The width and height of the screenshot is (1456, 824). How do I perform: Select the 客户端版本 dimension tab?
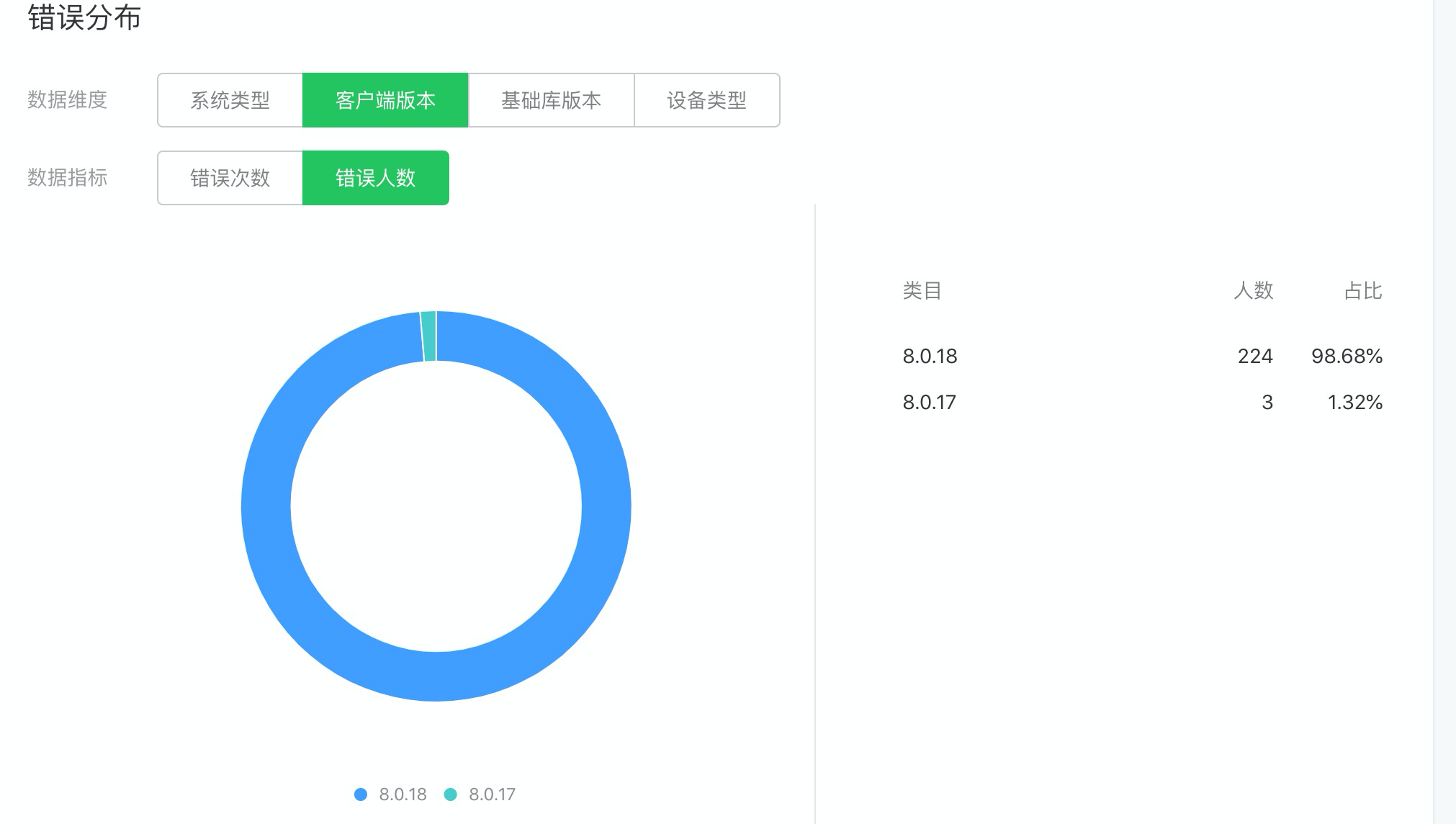385,100
